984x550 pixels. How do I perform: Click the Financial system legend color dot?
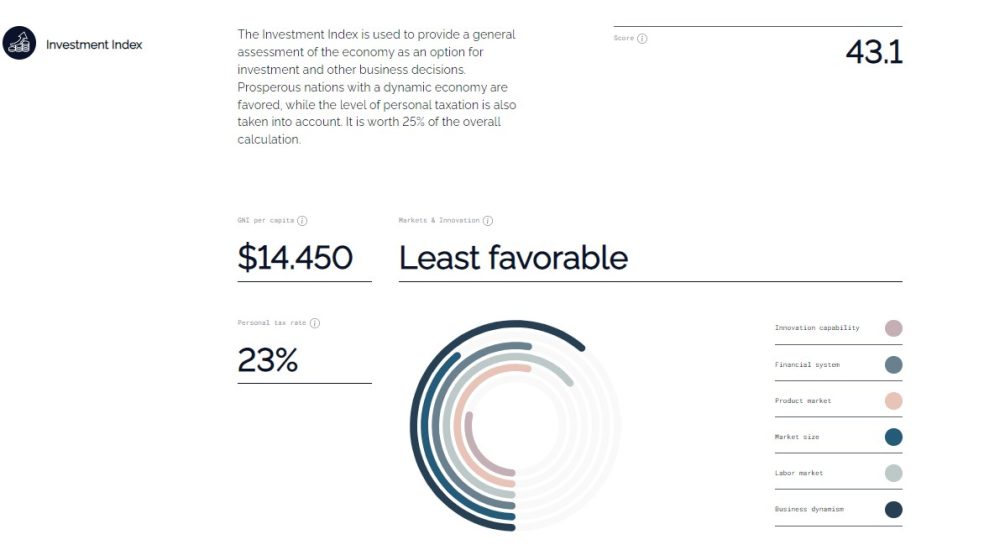click(893, 365)
